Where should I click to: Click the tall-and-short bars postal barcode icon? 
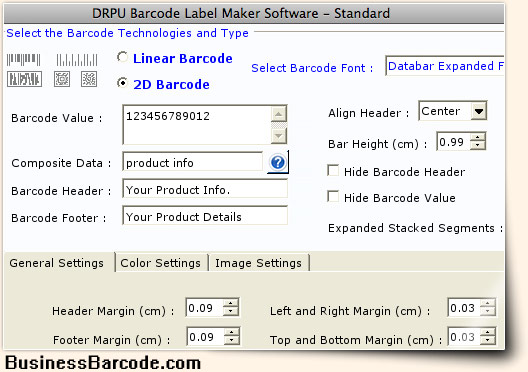[x=77, y=60]
